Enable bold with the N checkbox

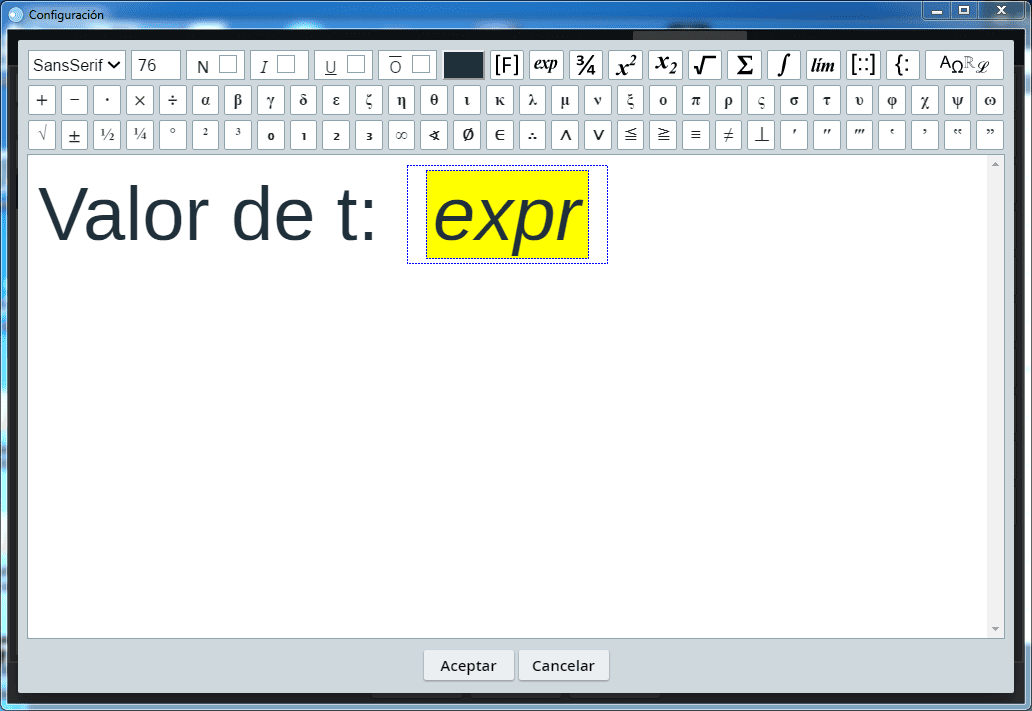[228, 65]
